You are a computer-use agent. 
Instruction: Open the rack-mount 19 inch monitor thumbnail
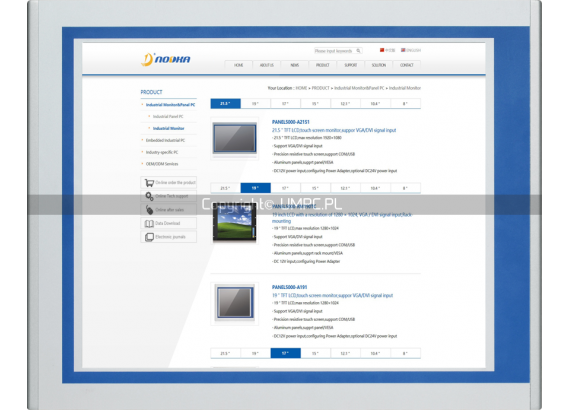234,224
